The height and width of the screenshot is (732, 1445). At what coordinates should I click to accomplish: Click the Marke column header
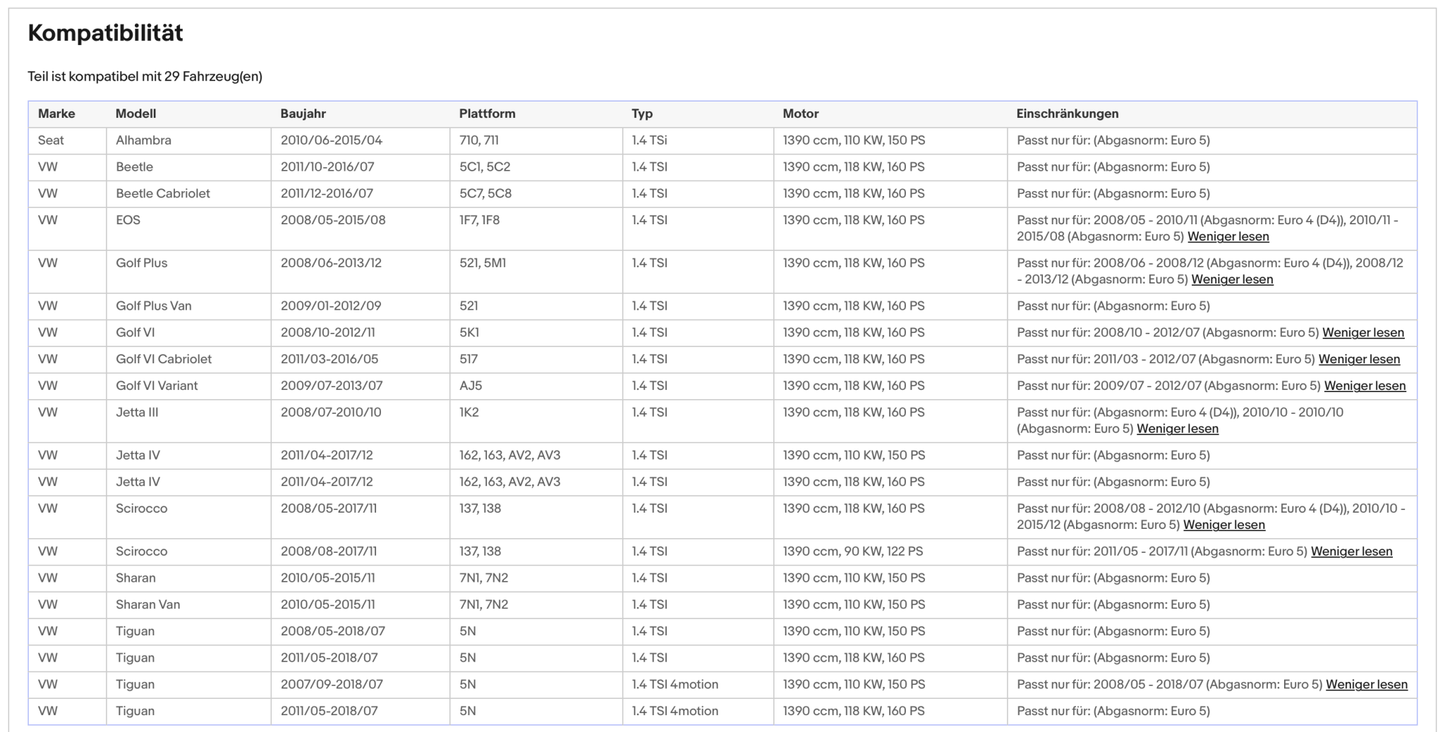click(57, 114)
